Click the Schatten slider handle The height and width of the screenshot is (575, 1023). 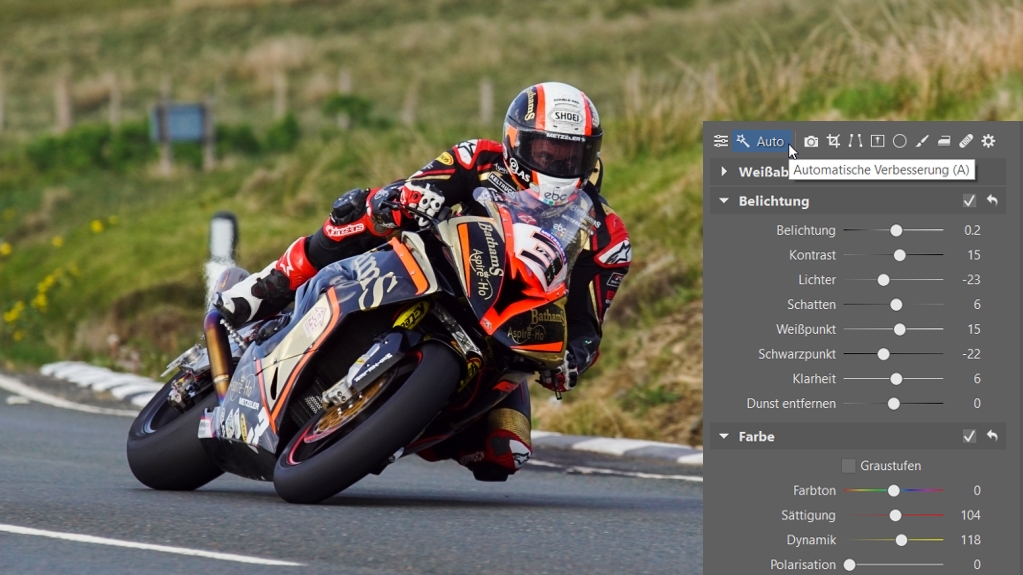[896, 305]
